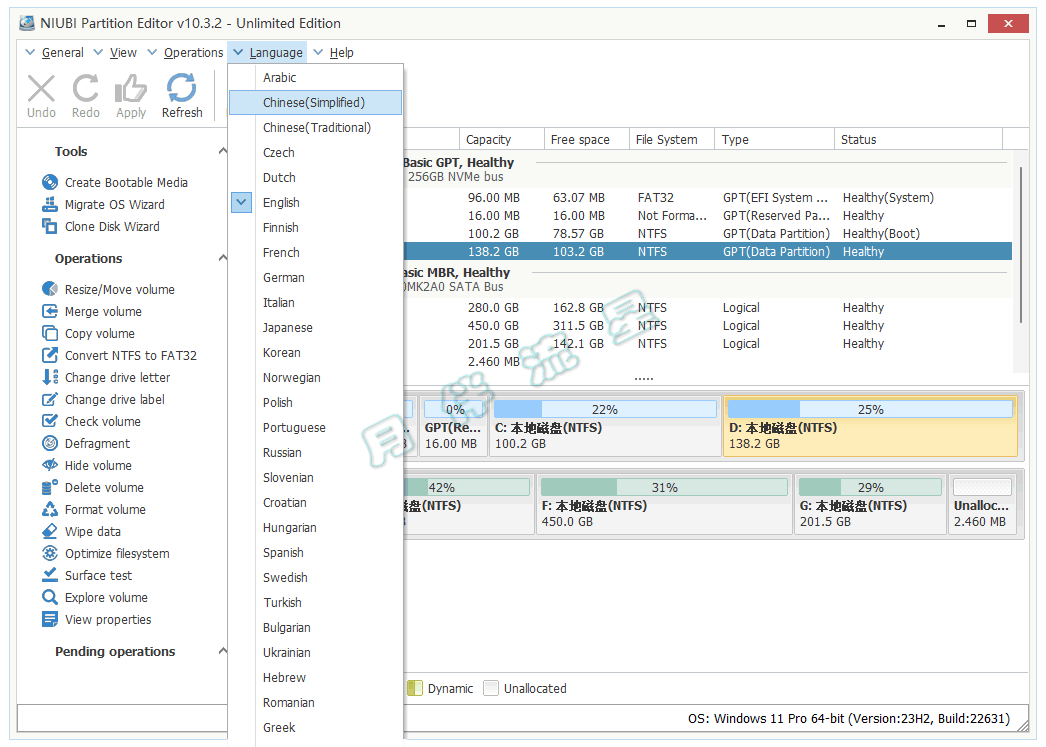Select the checked English language entry
This screenshot has height=747, width=1046.
click(316, 202)
